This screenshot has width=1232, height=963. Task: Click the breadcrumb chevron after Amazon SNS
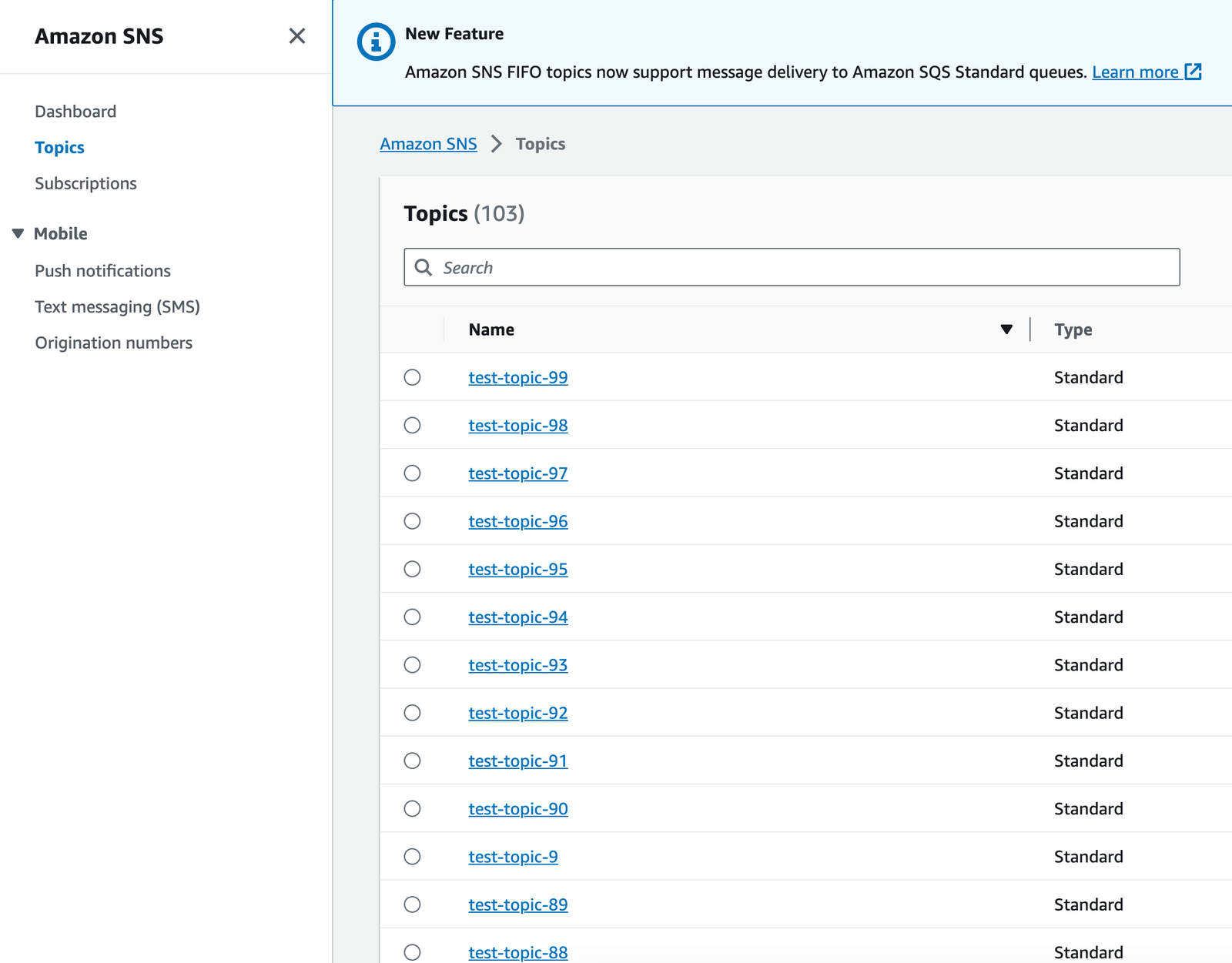[497, 144]
